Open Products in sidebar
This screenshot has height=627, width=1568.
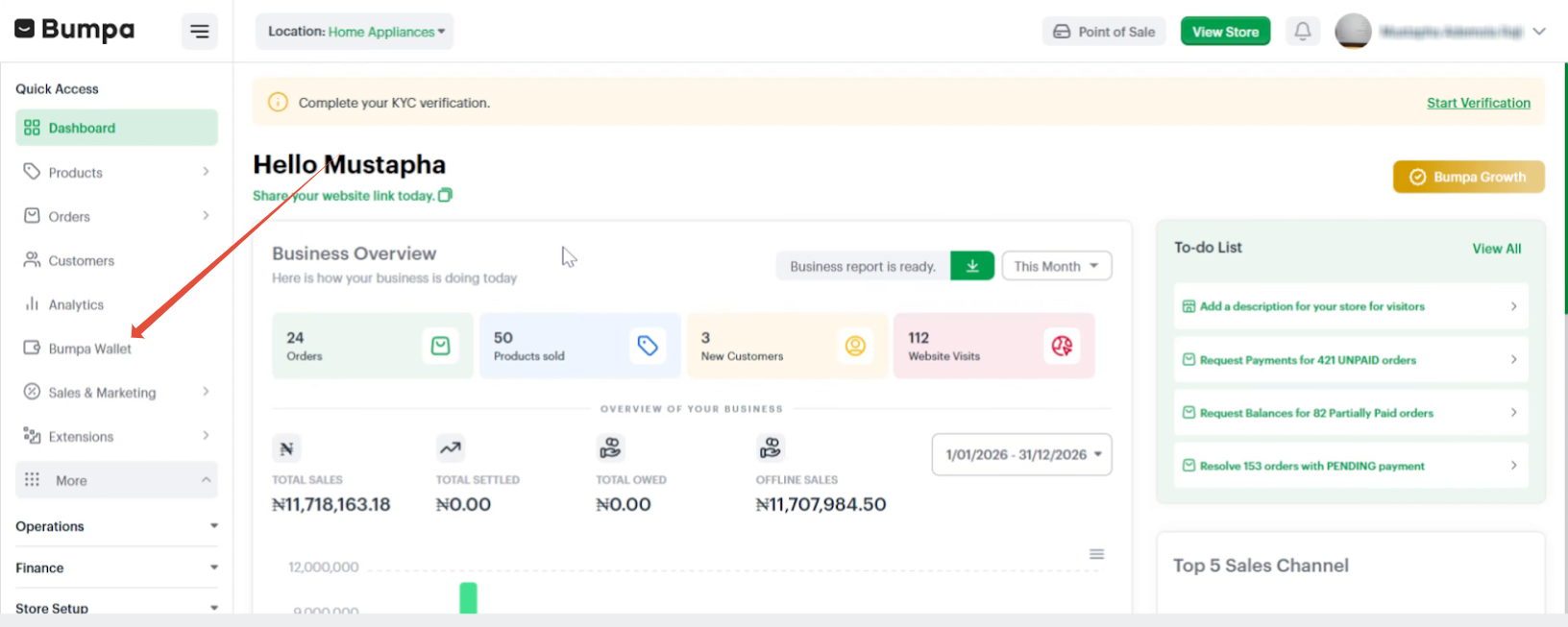(x=116, y=173)
